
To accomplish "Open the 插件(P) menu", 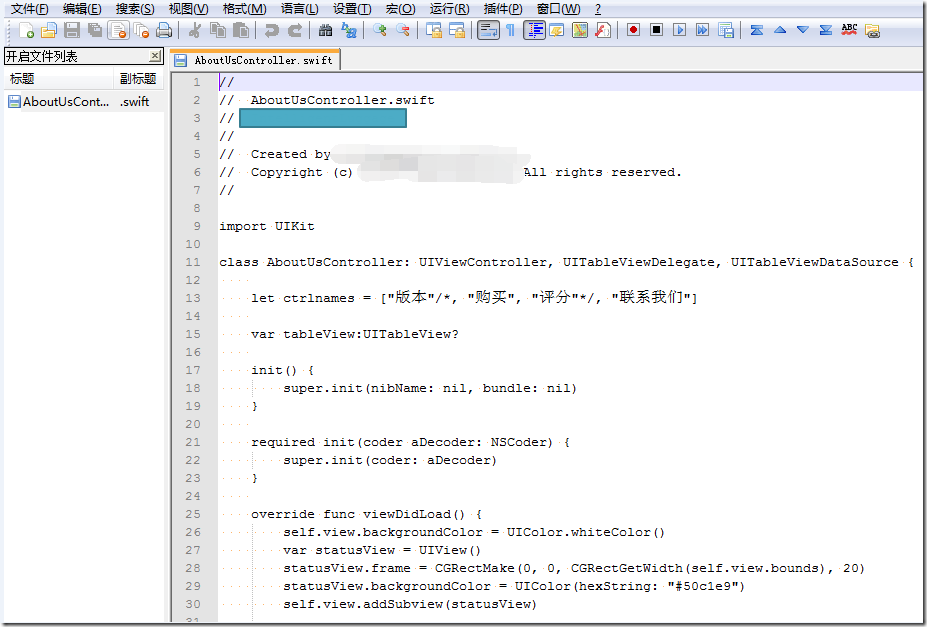I will [503, 9].
